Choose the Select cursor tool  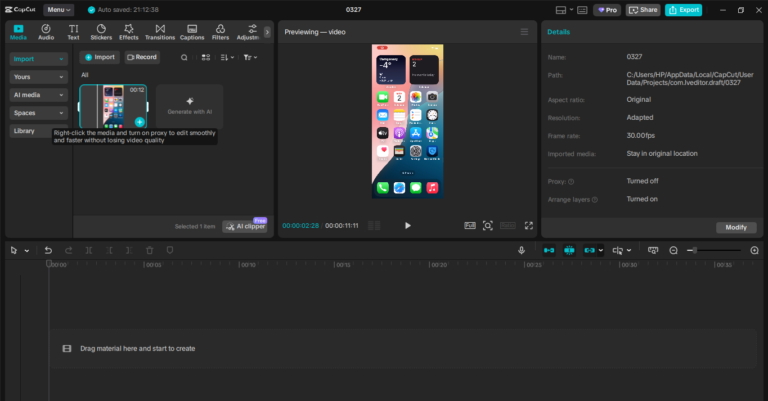pyautogui.click(x=14, y=251)
